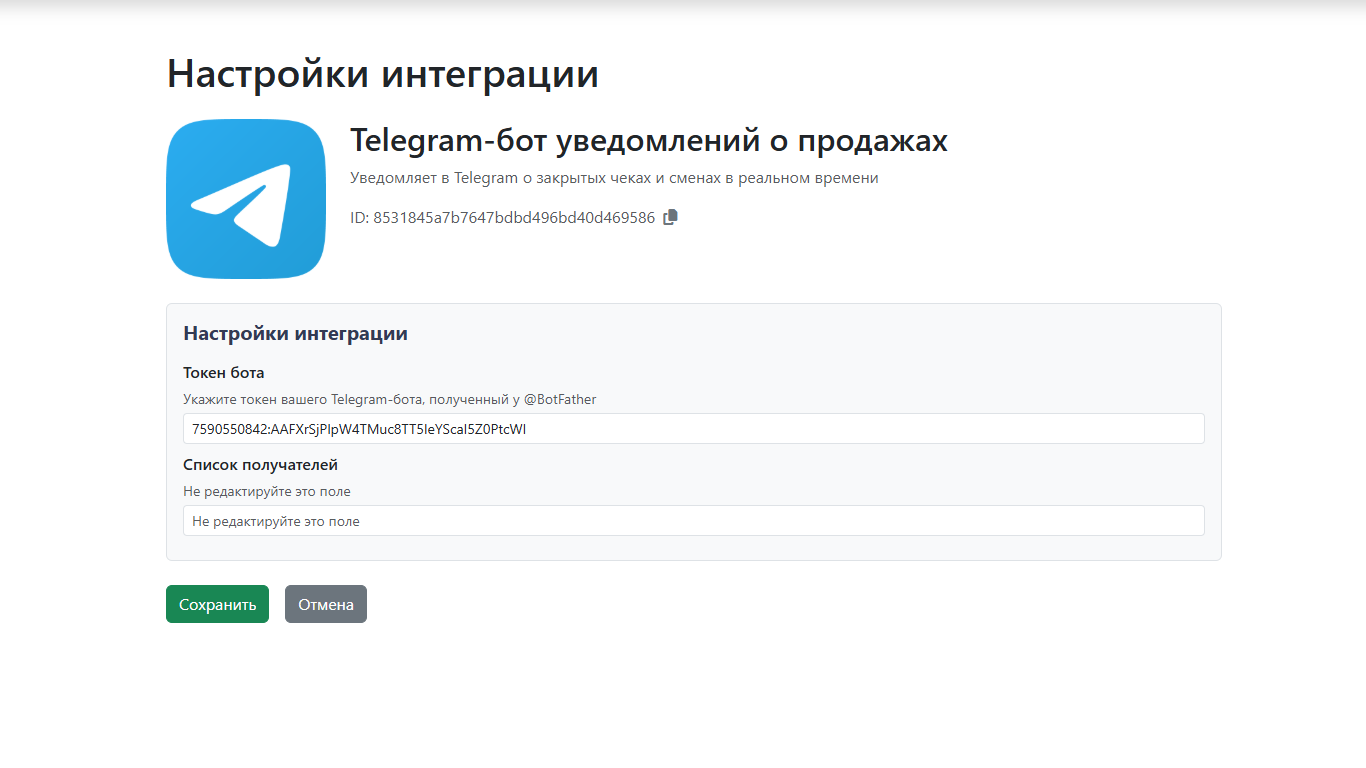Screen dimensions: 1366x768
Task: Click the Токен бота field label
Action: [x=224, y=373]
